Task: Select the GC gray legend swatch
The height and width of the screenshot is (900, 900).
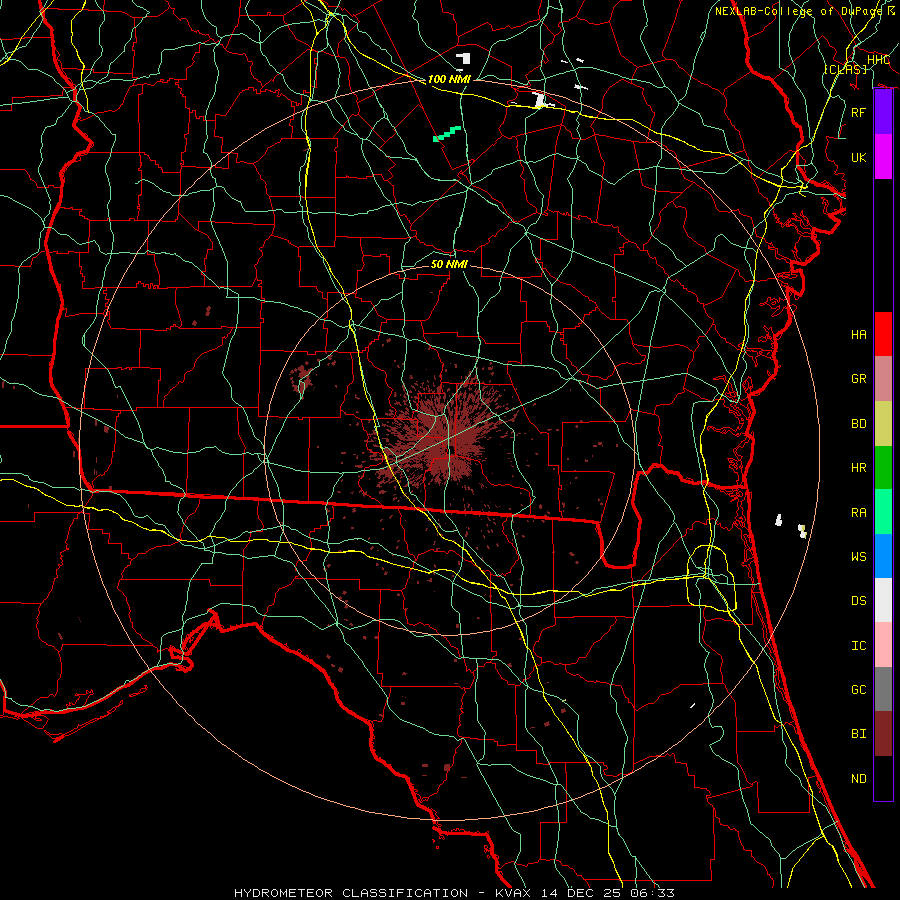Action: click(883, 689)
